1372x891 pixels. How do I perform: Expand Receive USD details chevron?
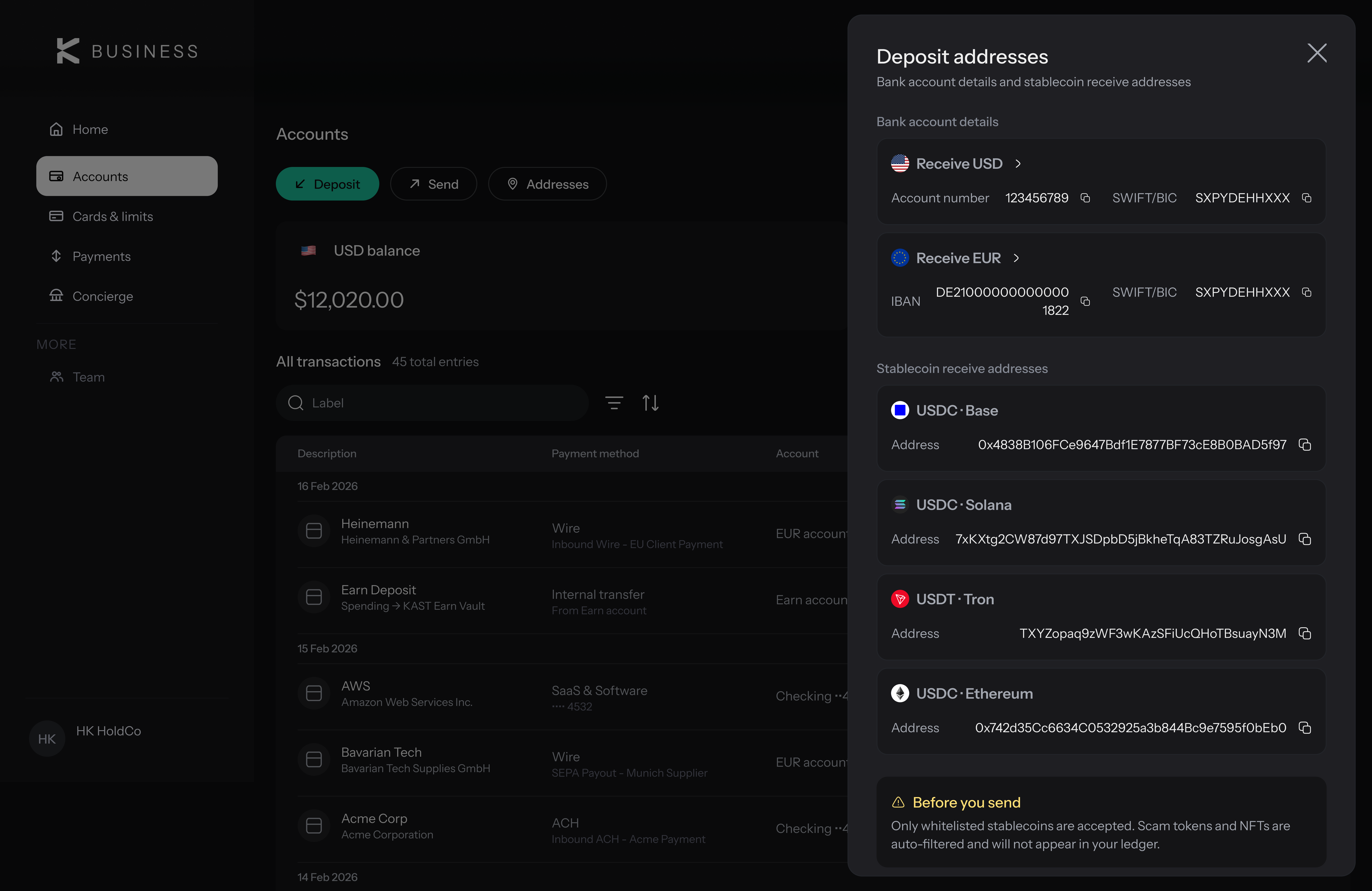(x=1018, y=164)
